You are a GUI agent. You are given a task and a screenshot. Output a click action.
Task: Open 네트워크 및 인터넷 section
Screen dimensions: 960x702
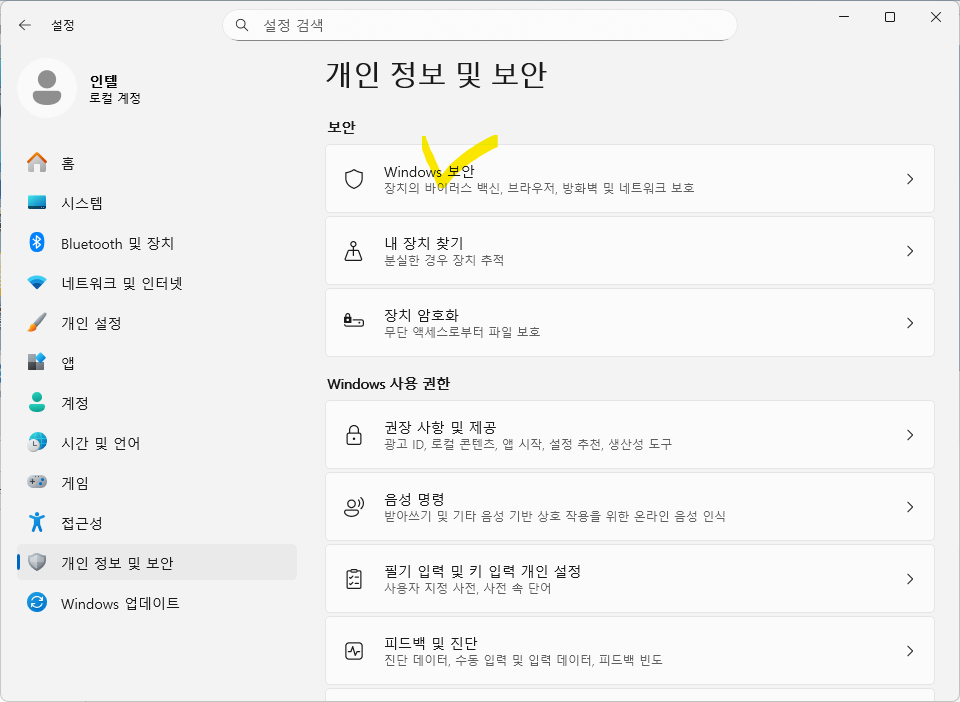pos(157,283)
